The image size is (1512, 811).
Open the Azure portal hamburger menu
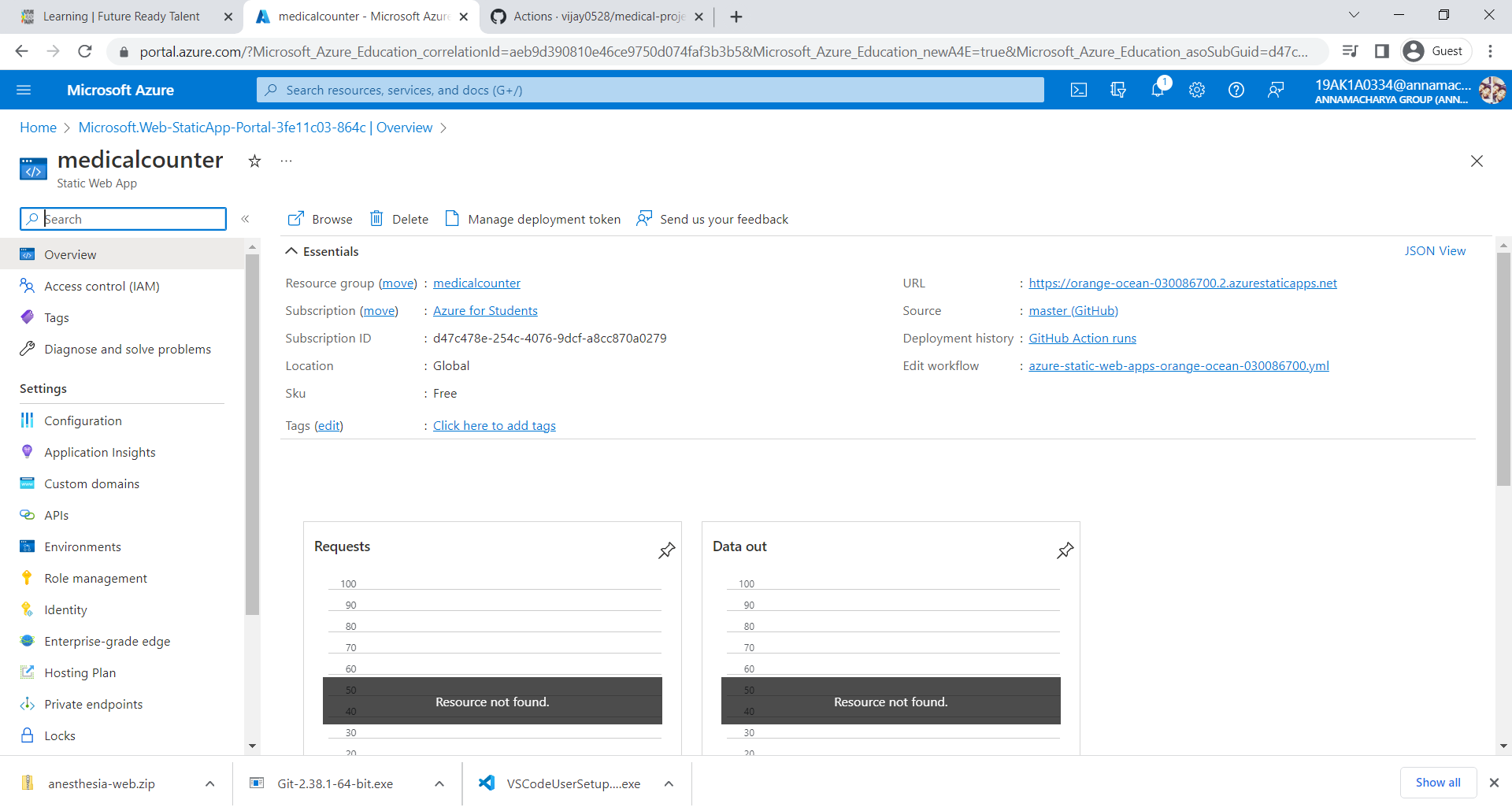(24, 90)
